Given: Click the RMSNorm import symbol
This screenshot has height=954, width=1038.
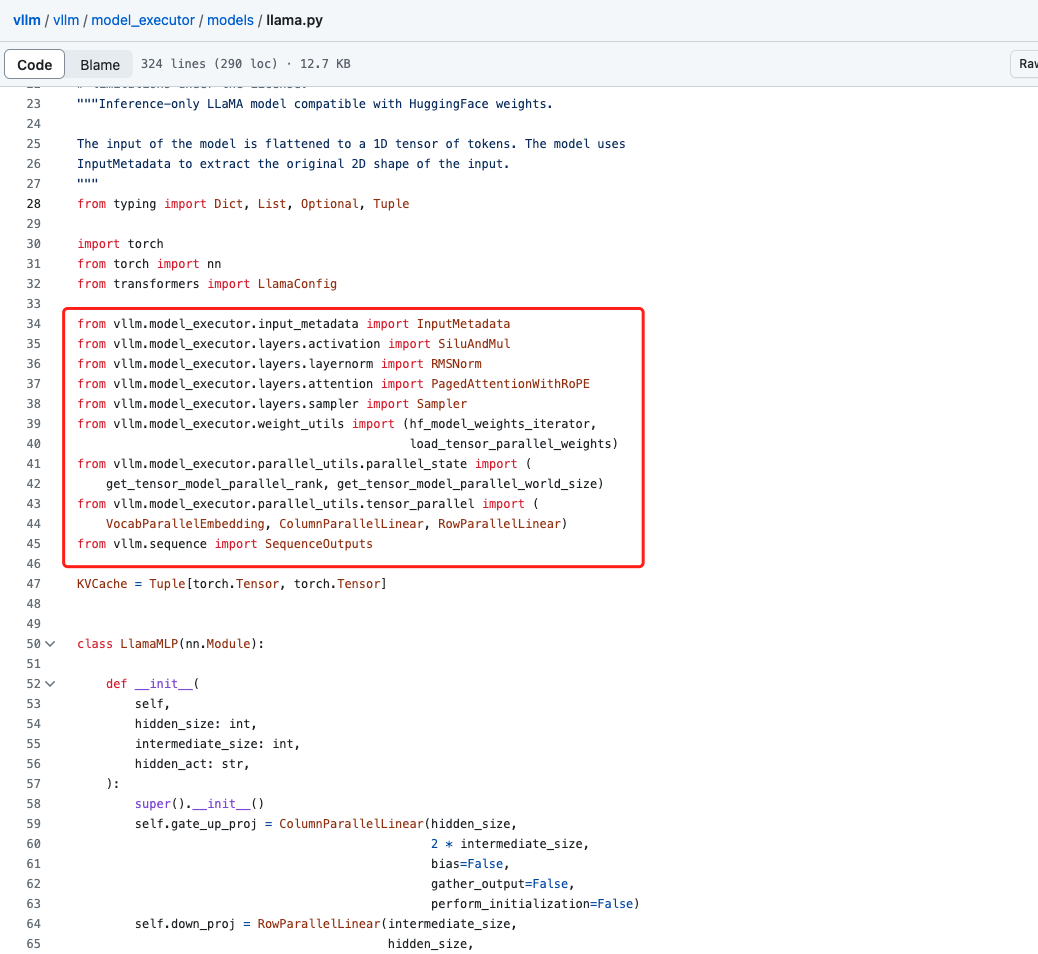Looking at the screenshot, I should tap(427, 364).
